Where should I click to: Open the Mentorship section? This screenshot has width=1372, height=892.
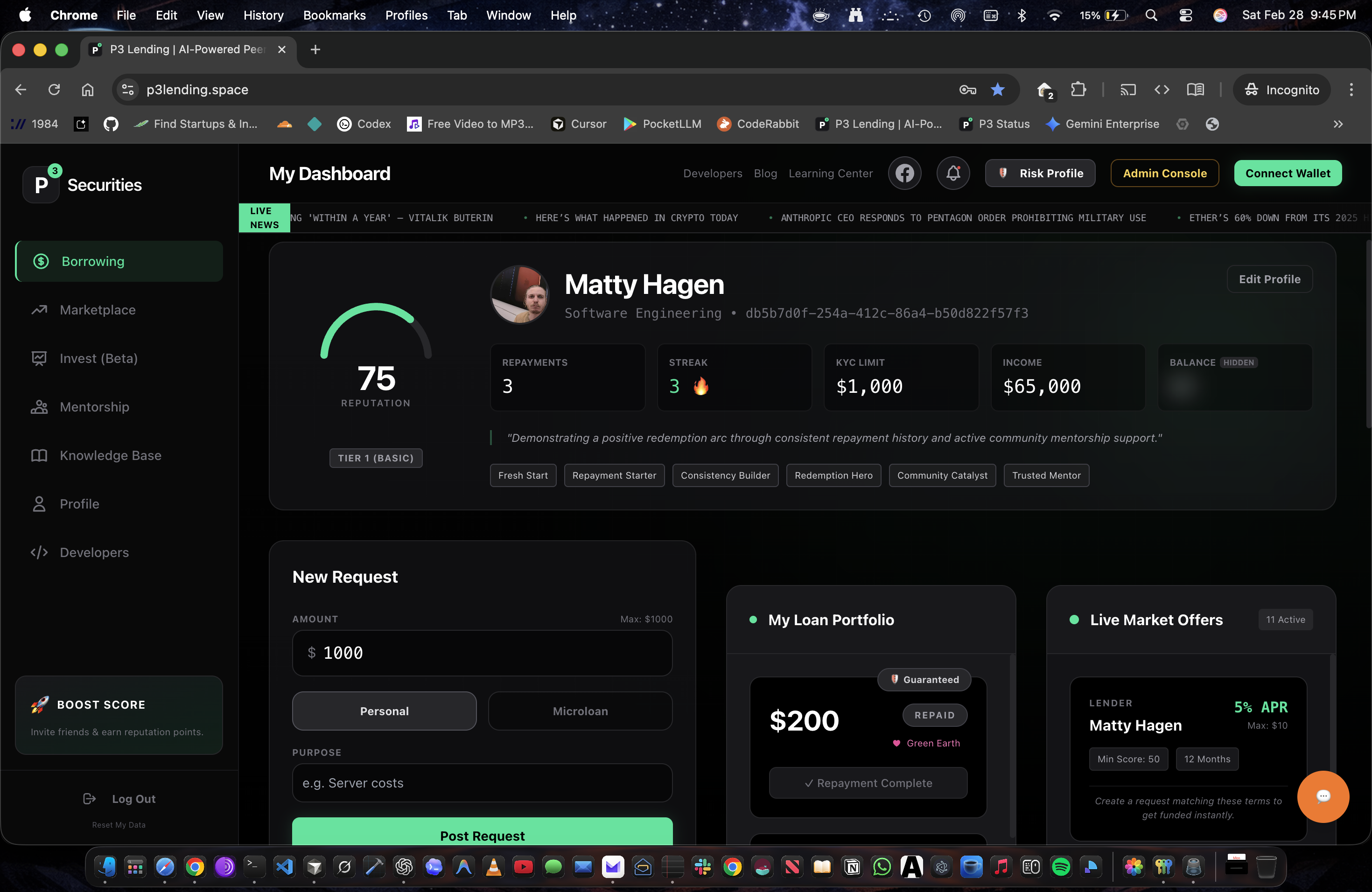[x=94, y=407]
